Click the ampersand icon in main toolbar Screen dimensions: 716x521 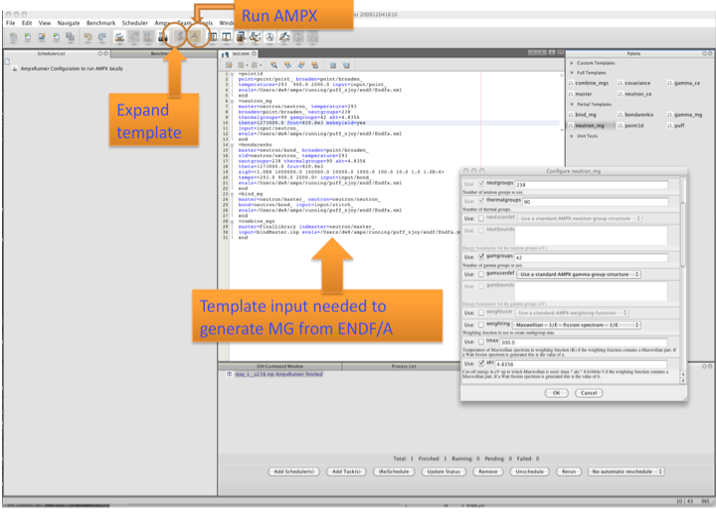[x=255, y=37]
